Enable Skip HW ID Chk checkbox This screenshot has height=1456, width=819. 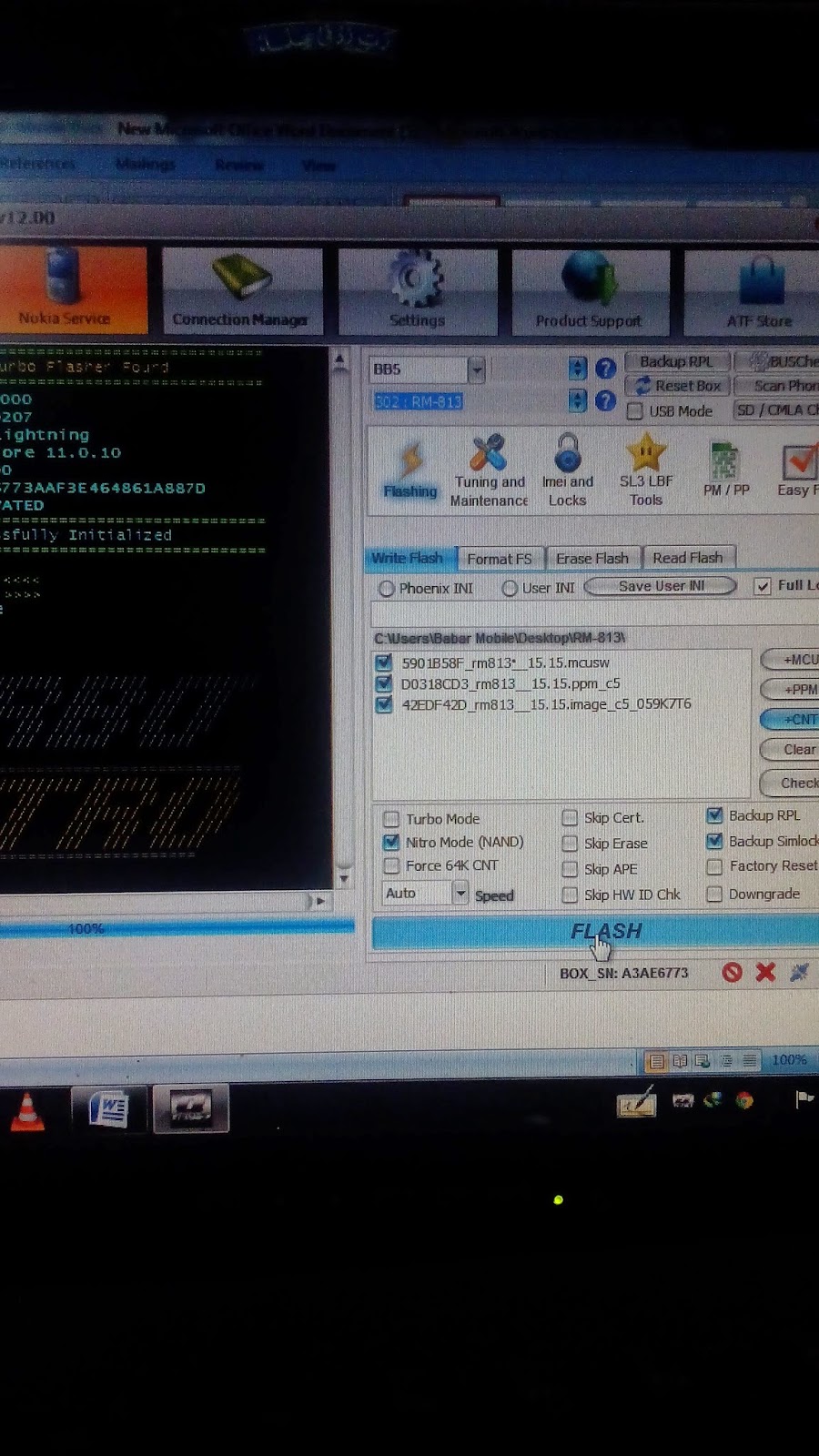tap(570, 895)
